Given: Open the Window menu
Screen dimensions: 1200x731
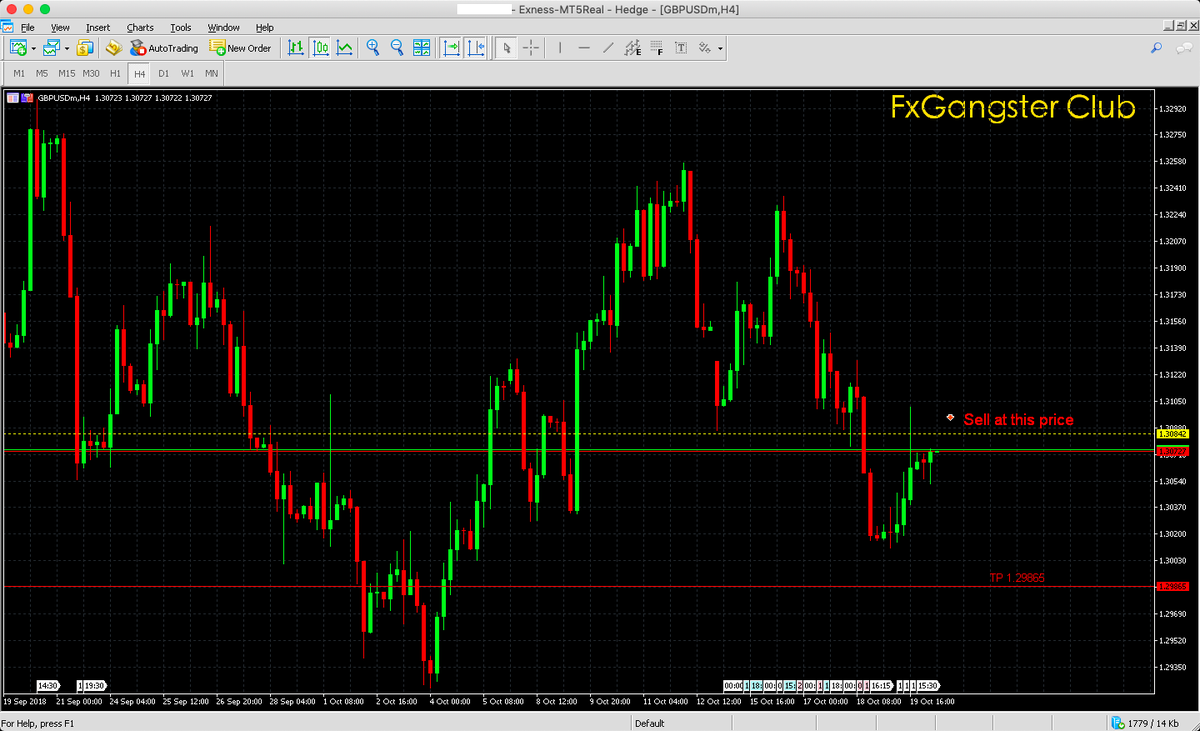Looking at the screenshot, I should [x=224, y=27].
